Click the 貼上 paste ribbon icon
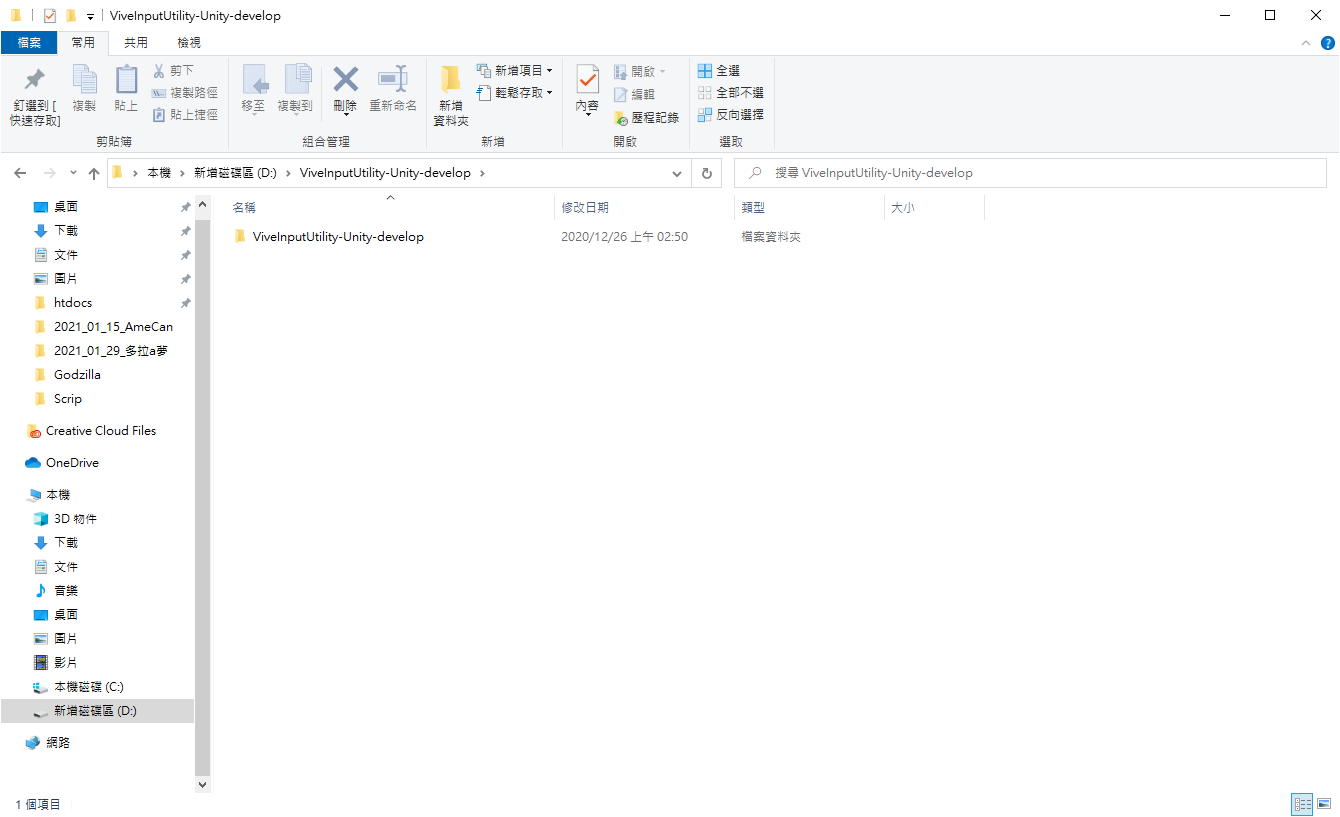The width and height of the screenshot is (1340, 817). (126, 79)
